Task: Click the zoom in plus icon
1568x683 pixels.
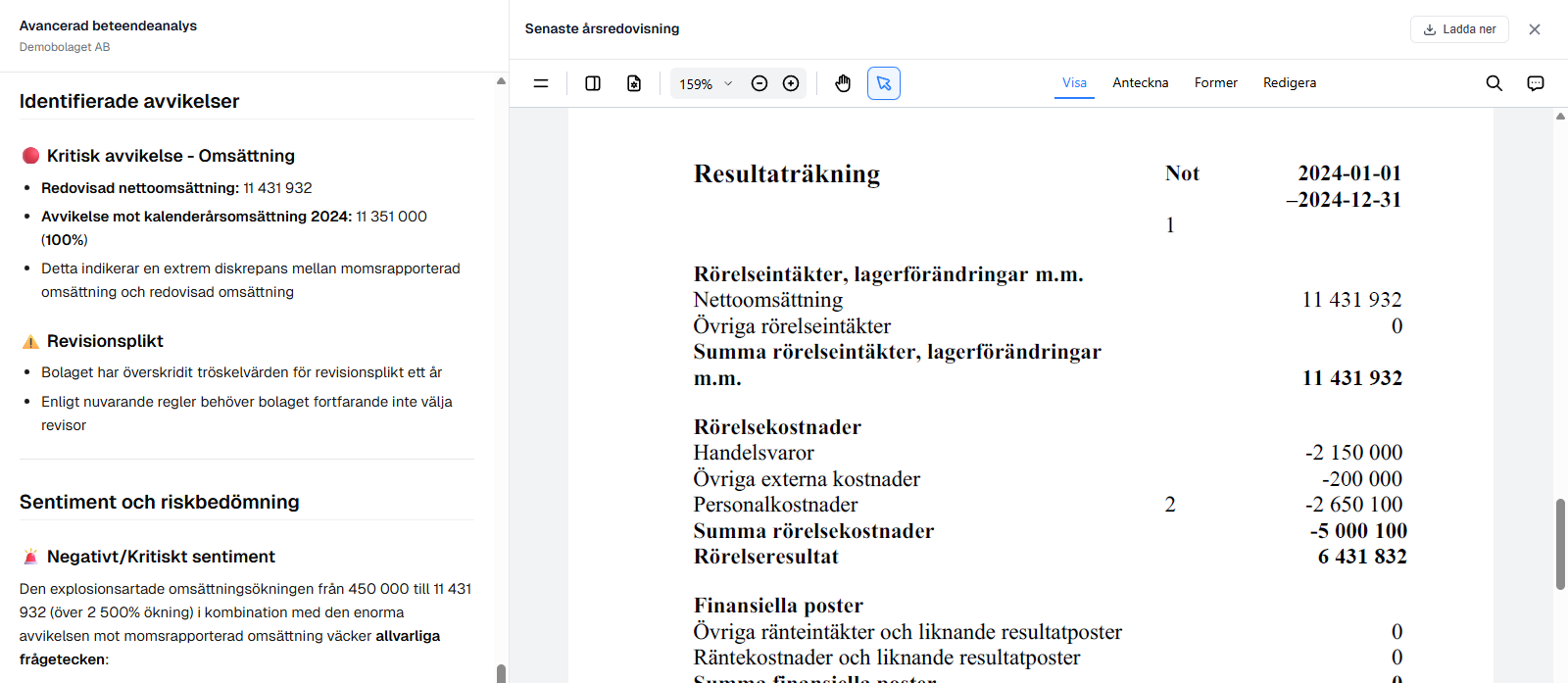Action: (791, 83)
